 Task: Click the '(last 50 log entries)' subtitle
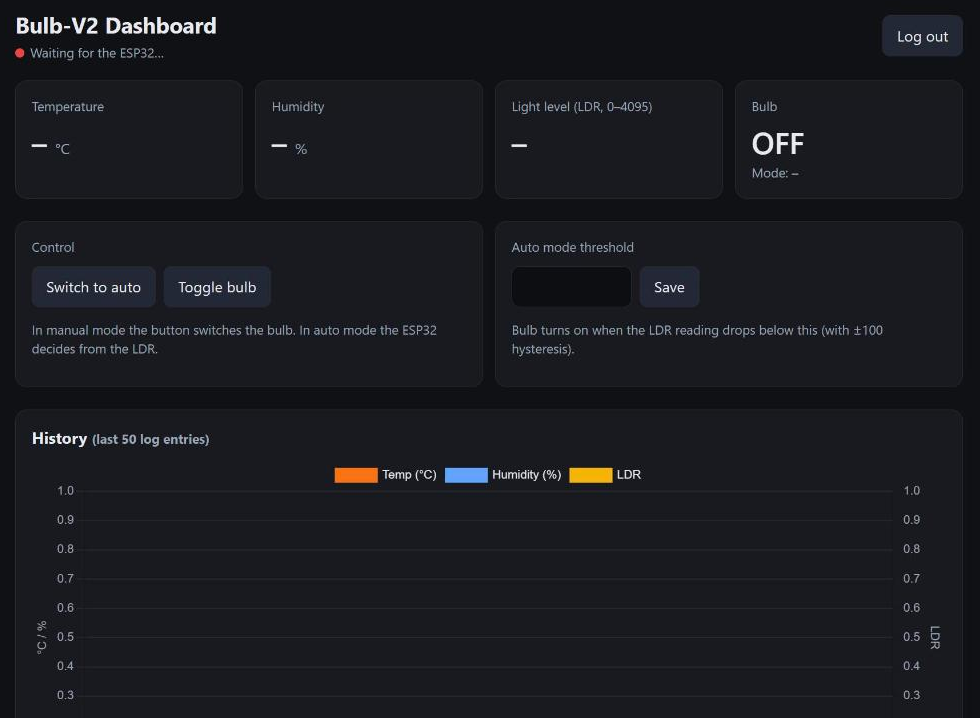[x=151, y=439]
